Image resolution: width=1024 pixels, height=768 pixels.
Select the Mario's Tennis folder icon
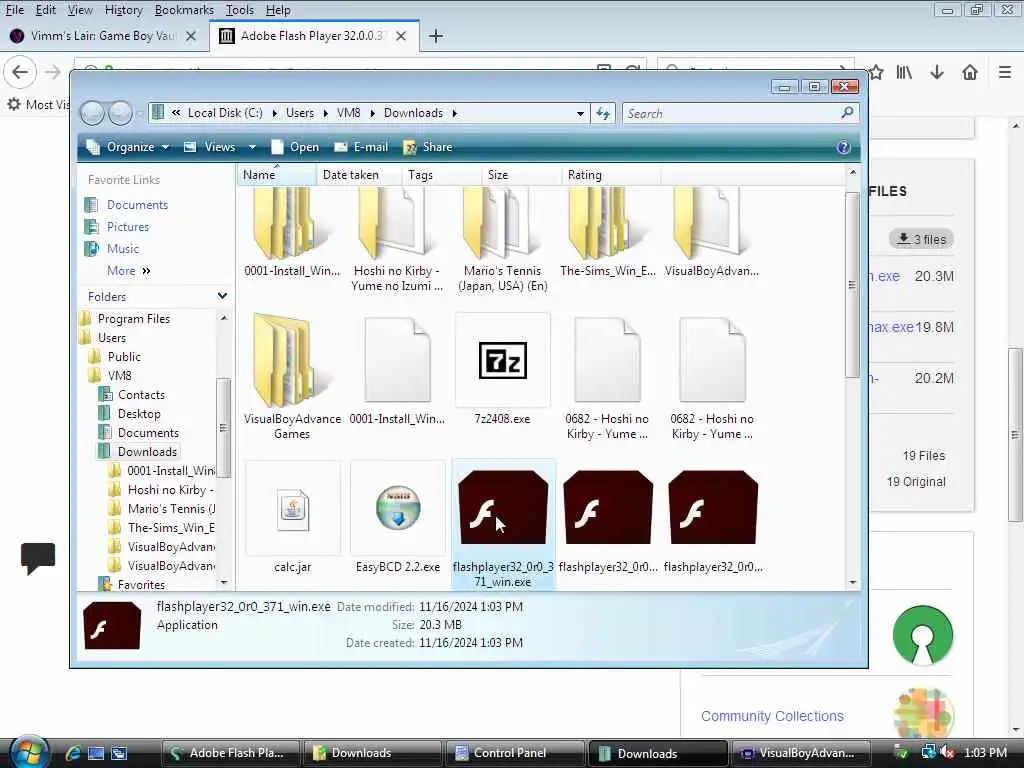pos(502,223)
